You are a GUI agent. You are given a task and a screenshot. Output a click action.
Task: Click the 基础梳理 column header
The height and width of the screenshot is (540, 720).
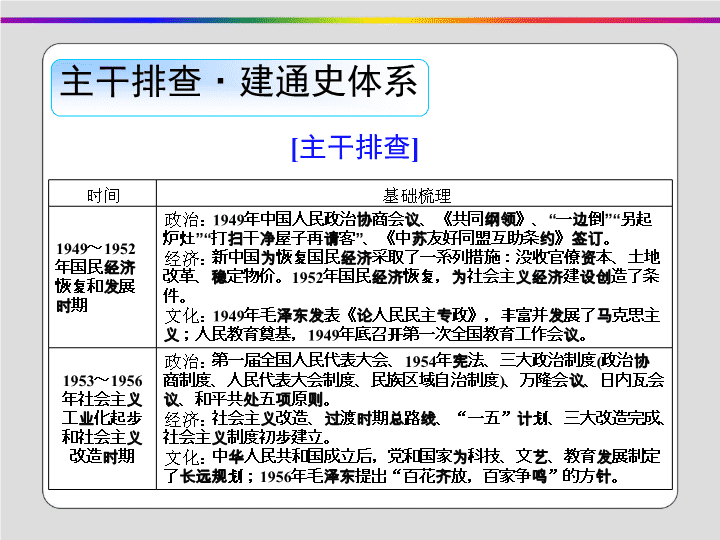(416, 195)
